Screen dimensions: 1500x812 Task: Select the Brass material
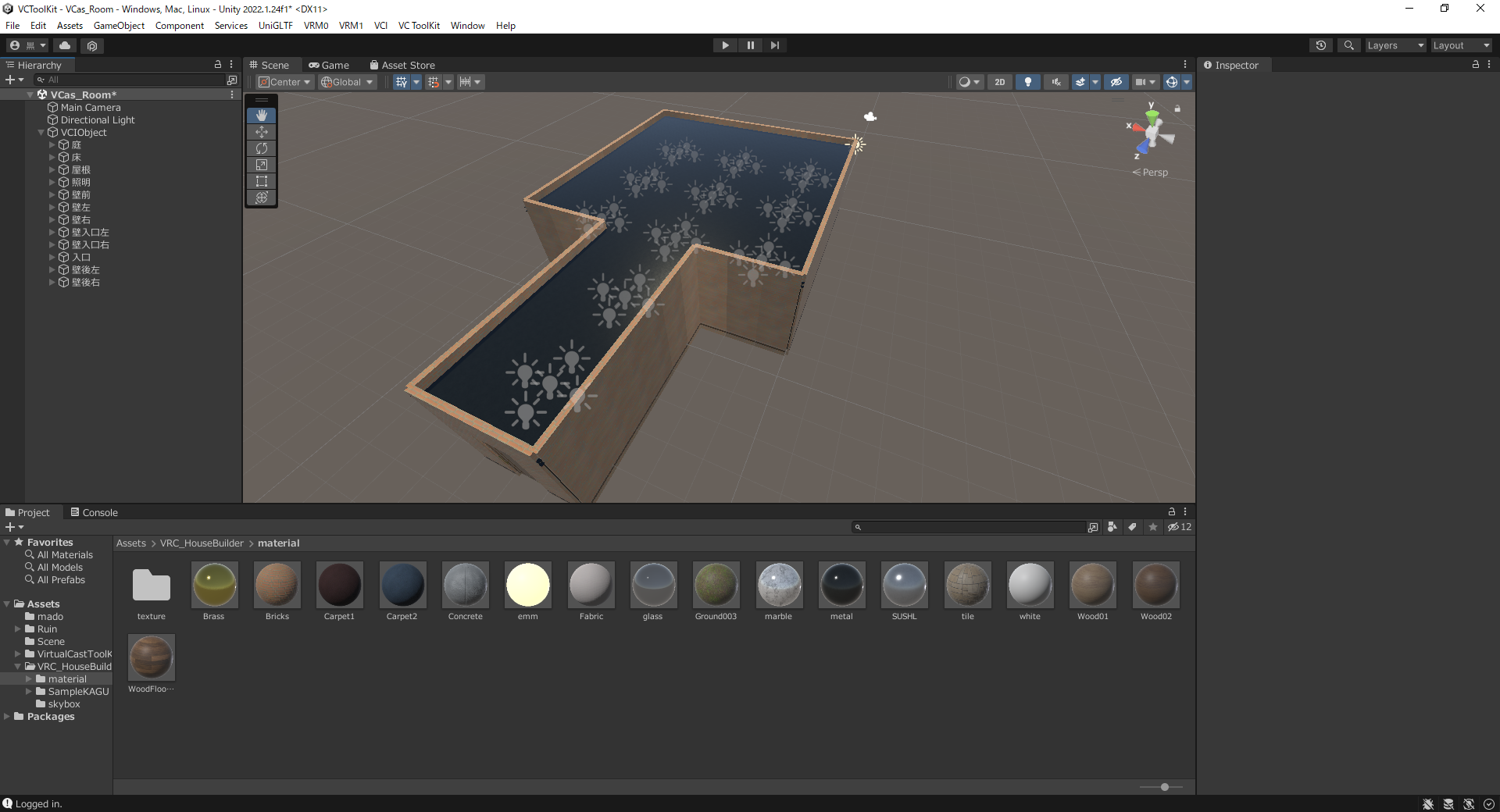click(x=214, y=591)
